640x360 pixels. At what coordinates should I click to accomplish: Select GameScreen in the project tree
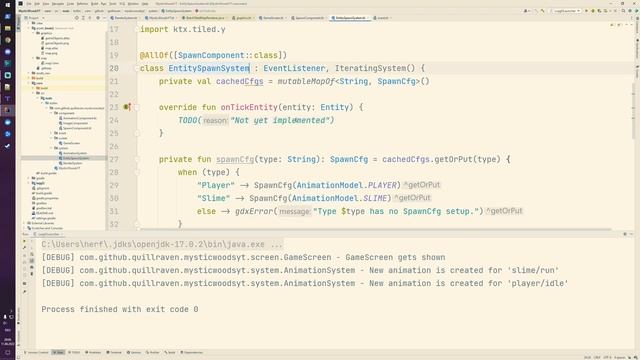71,143
